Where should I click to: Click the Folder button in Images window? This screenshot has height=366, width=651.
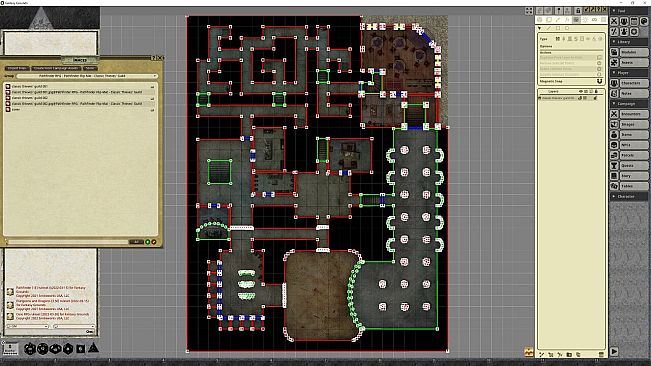coord(90,68)
